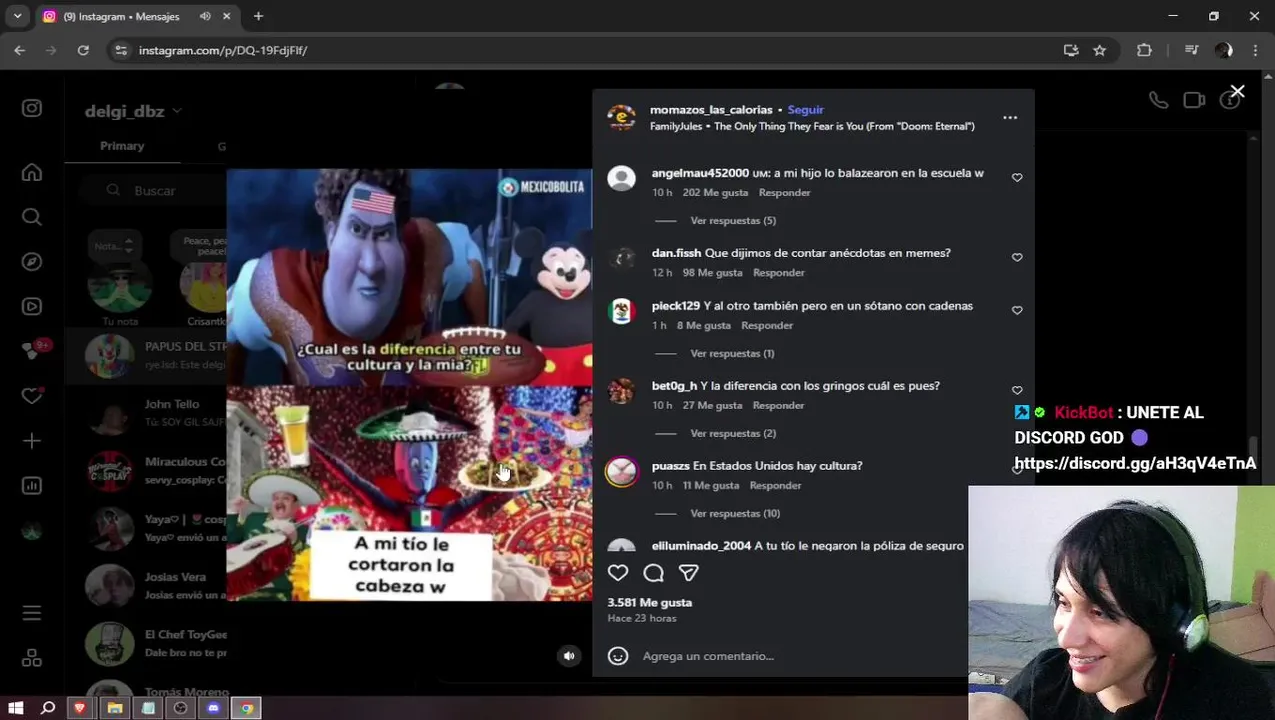Screen dimensions: 1275x720
Task: Open puaszs profile avatar in the comments
Action: point(621,472)
